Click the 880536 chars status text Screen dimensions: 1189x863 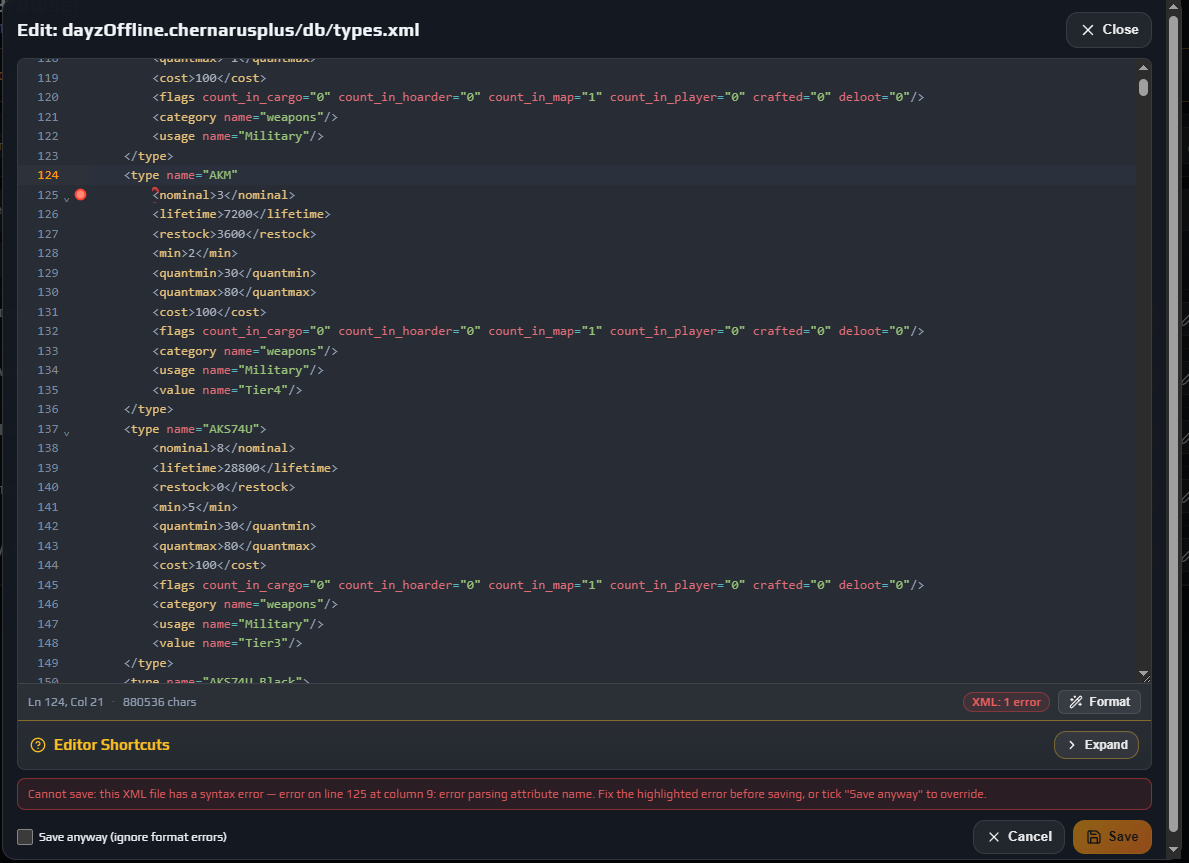pyautogui.click(x=159, y=702)
